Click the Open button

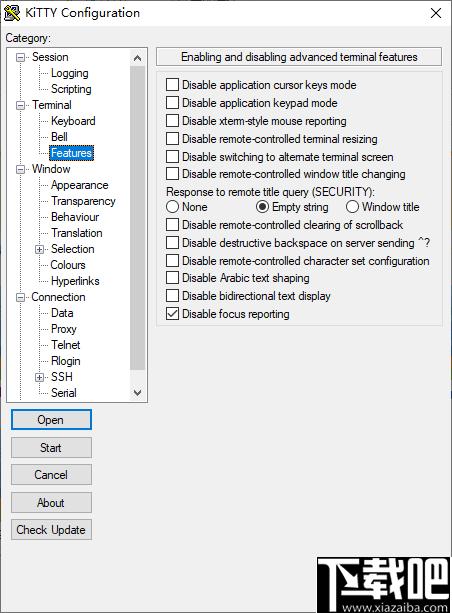point(51,420)
